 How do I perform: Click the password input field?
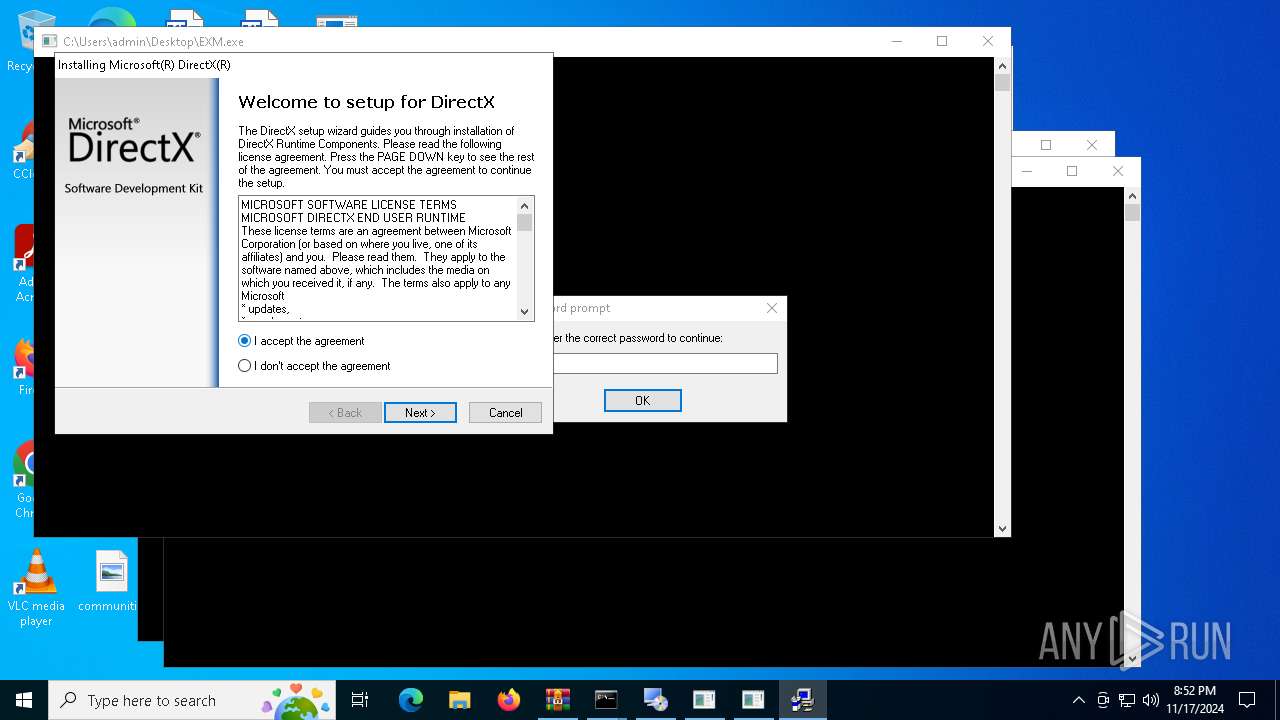pyautogui.click(x=665, y=364)
